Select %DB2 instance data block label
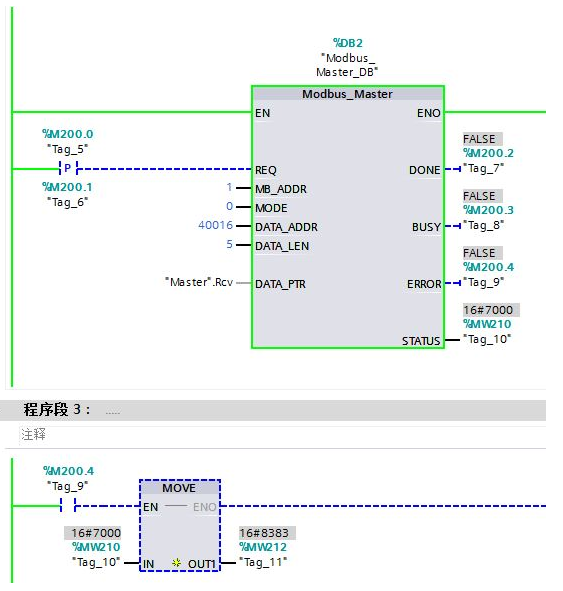This screenshot has height=591, width=563. (347, 43)
